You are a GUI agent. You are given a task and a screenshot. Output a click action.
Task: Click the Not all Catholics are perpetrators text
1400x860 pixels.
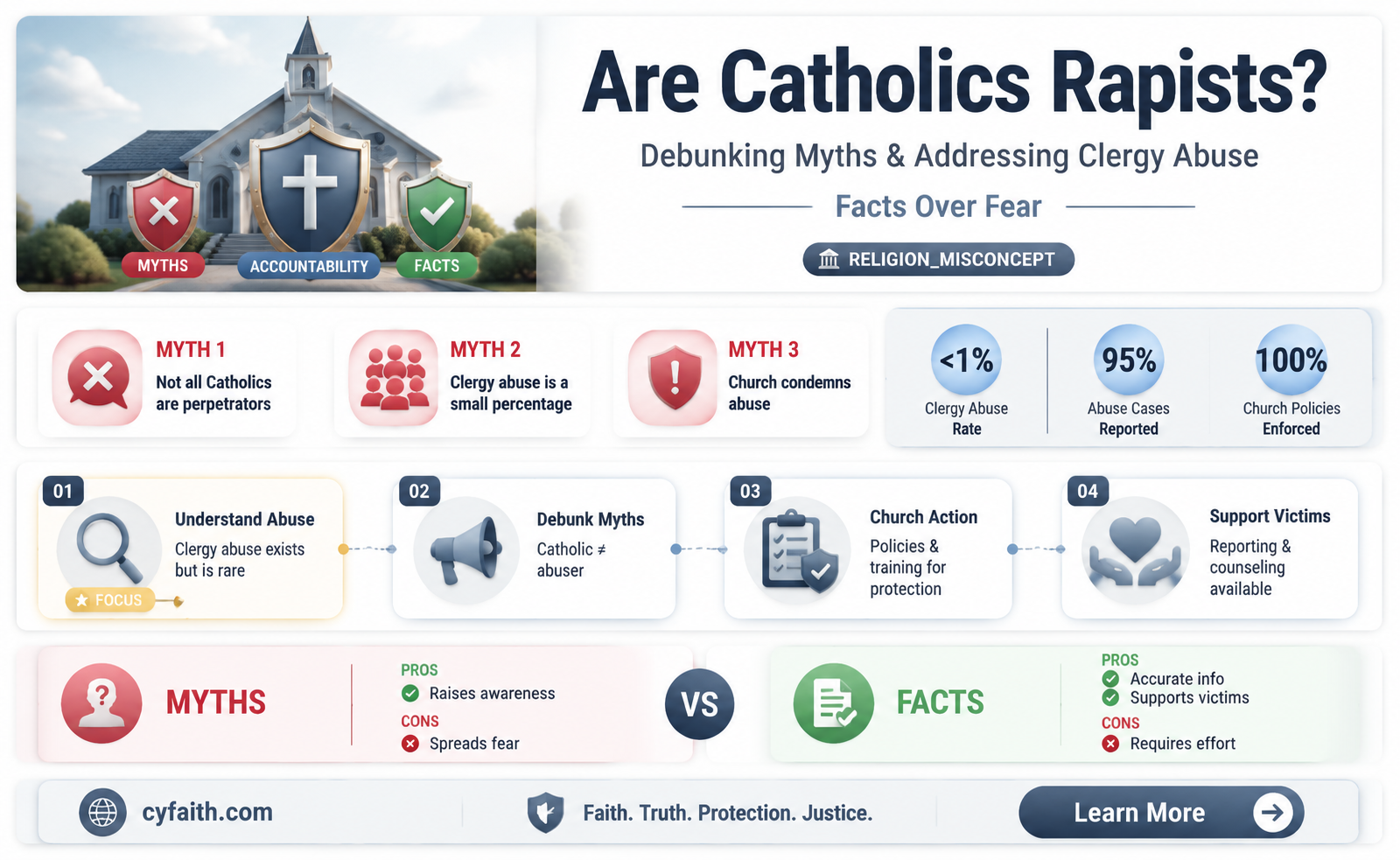click(x=213, y=393)
